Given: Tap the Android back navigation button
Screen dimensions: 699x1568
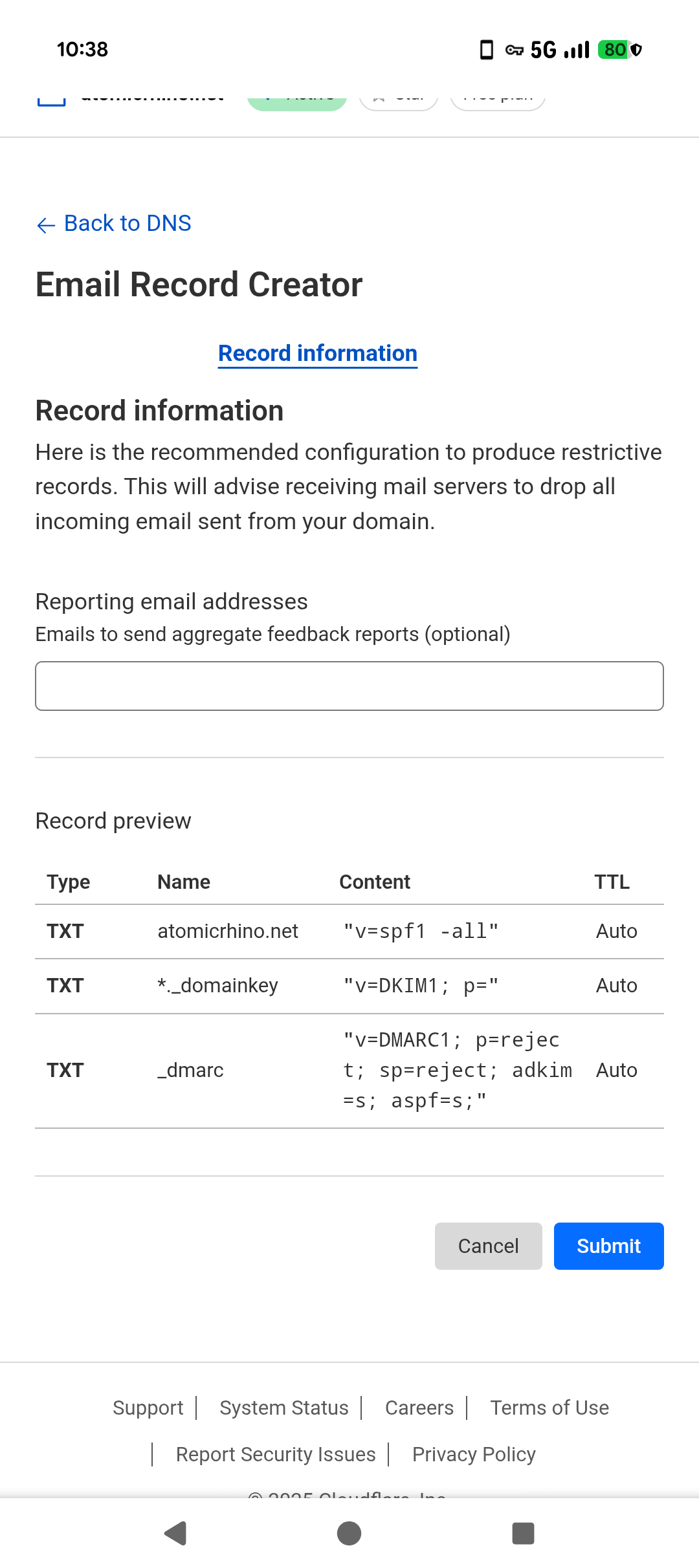Looking at the screenshot, I should tap(175, 1532).
